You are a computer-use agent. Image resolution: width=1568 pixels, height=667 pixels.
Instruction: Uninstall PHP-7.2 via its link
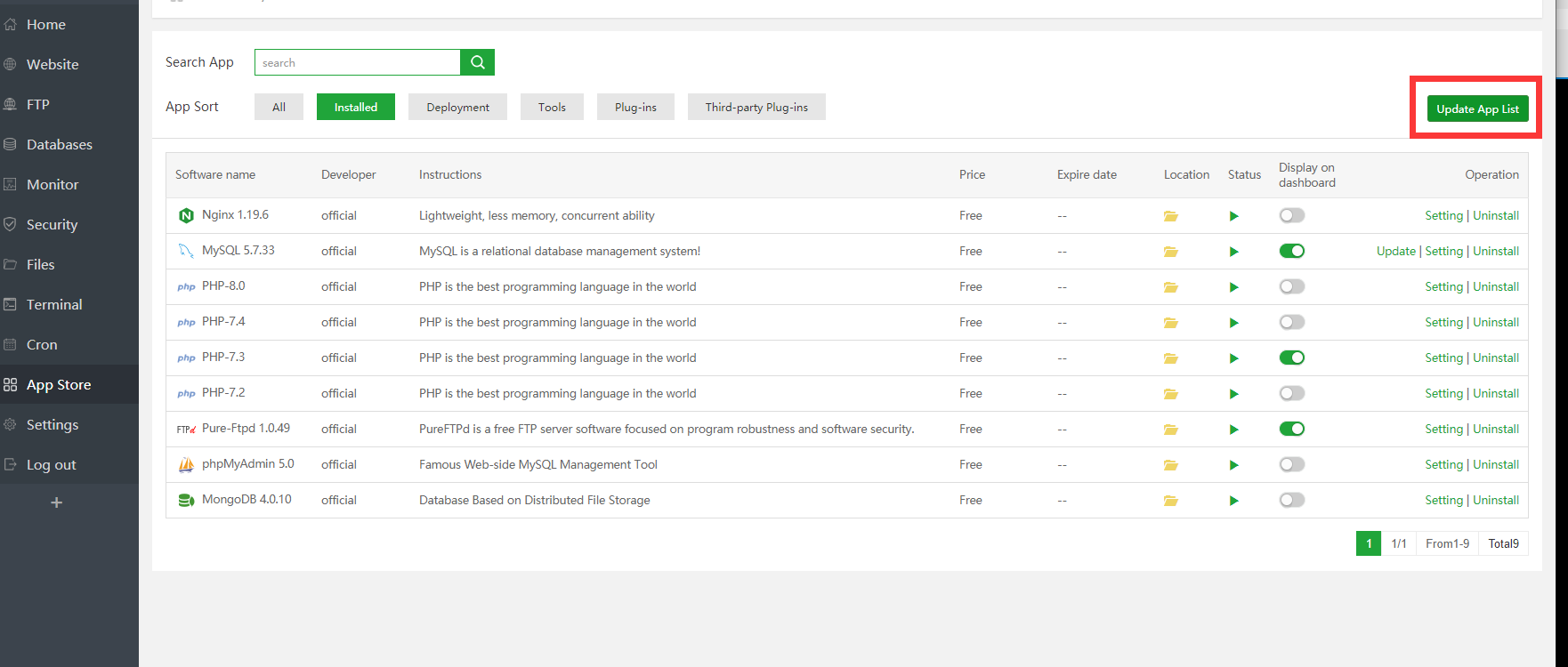1496,393
